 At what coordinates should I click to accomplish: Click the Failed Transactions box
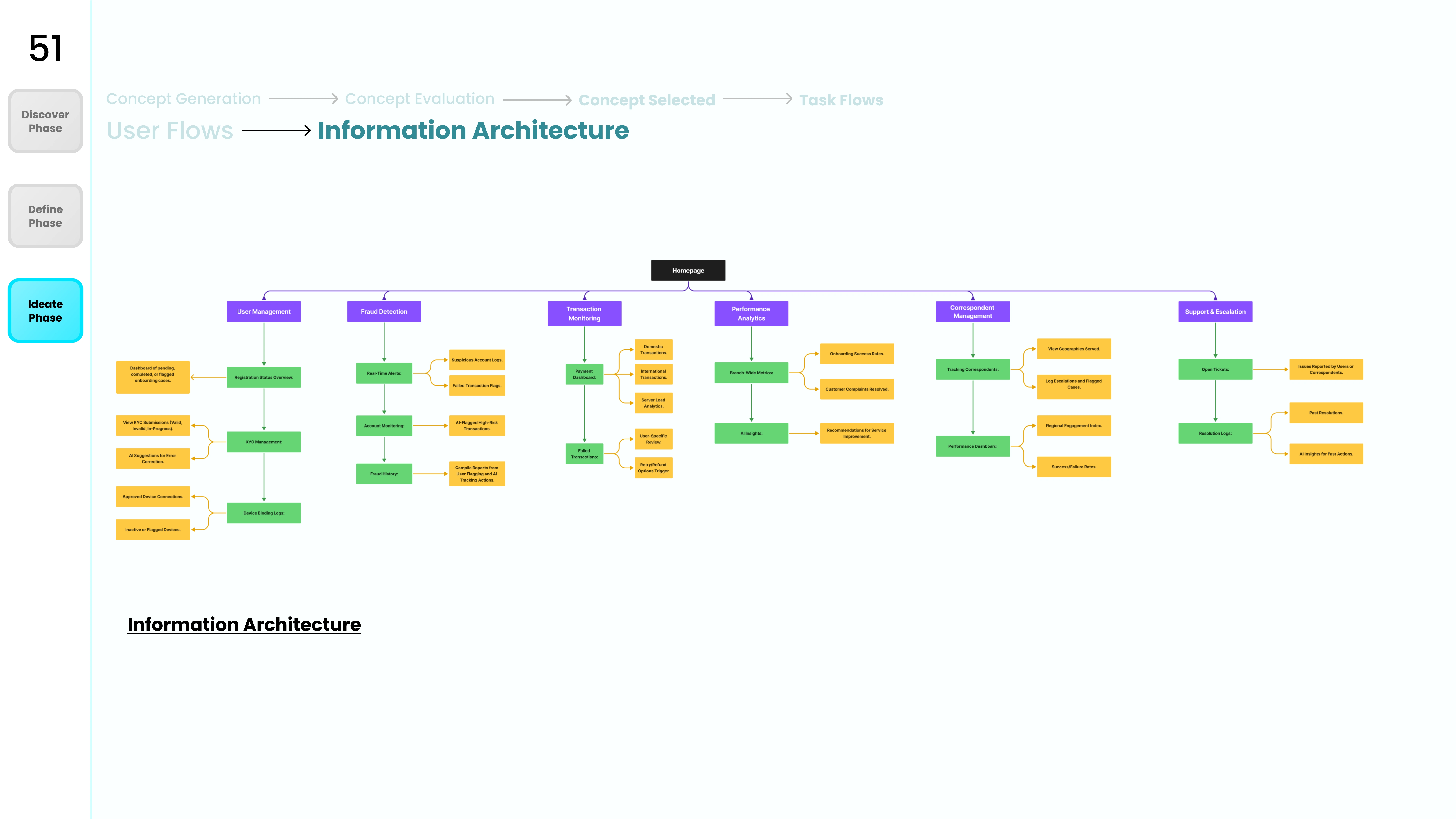point(584,454)
